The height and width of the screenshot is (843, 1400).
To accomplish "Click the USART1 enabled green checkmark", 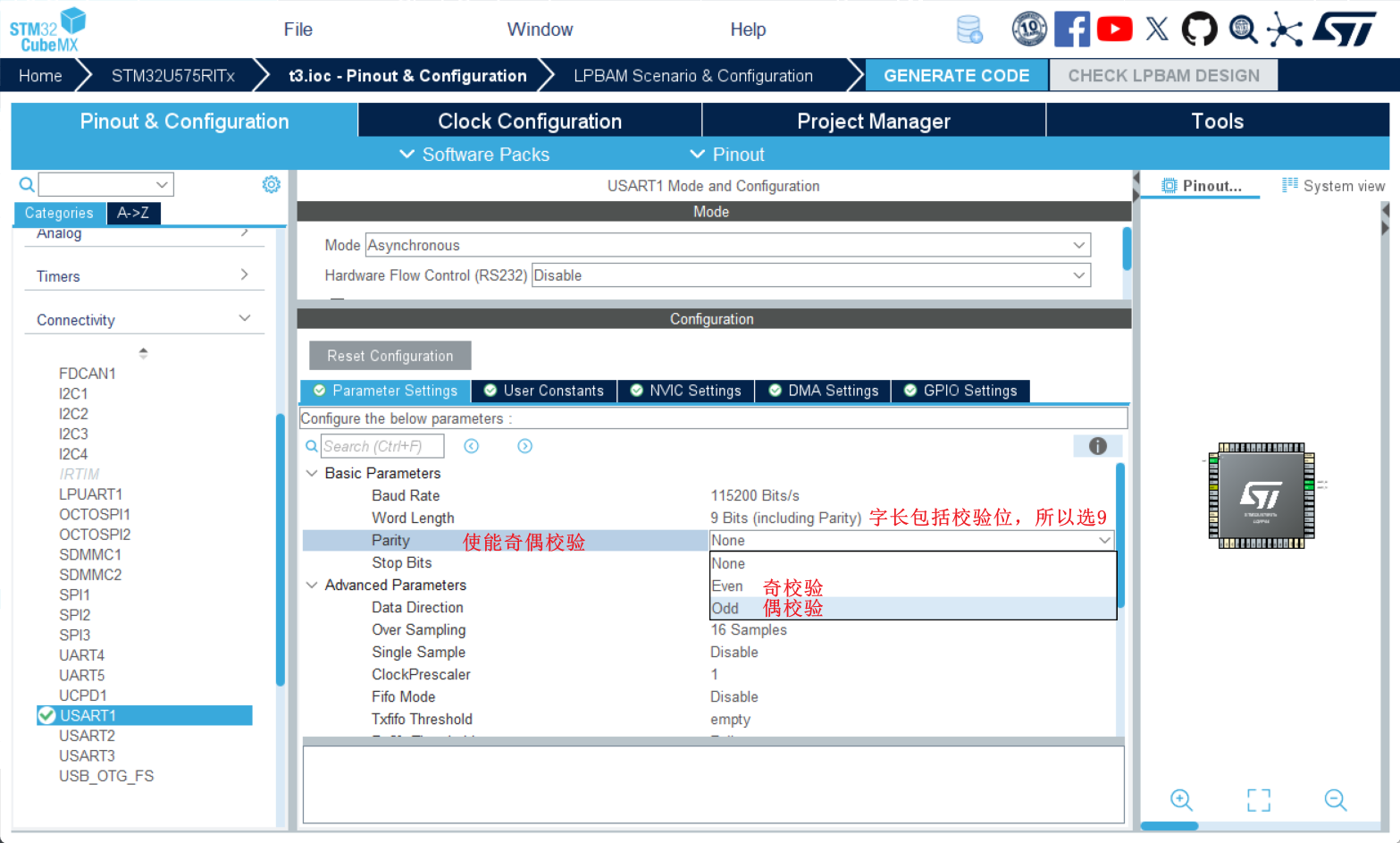I will click(47, 715).
